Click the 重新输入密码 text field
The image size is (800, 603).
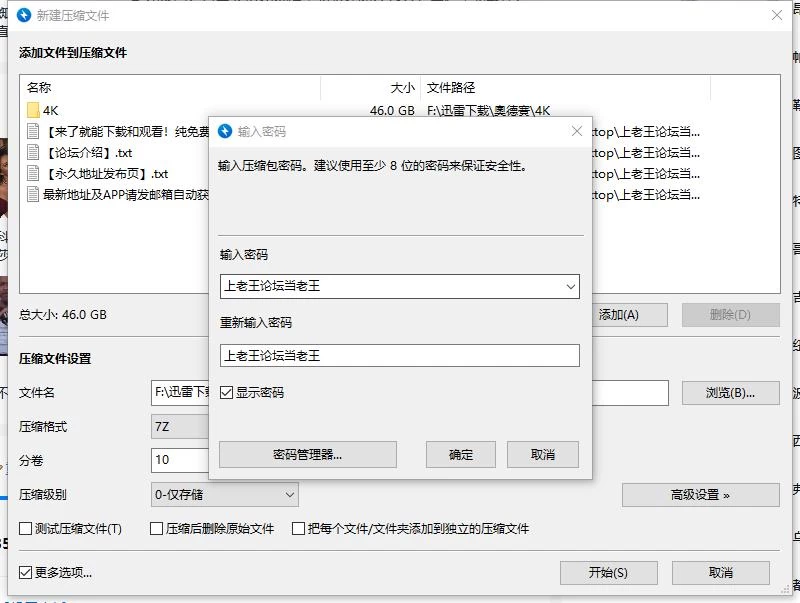[x=399, y=356]
